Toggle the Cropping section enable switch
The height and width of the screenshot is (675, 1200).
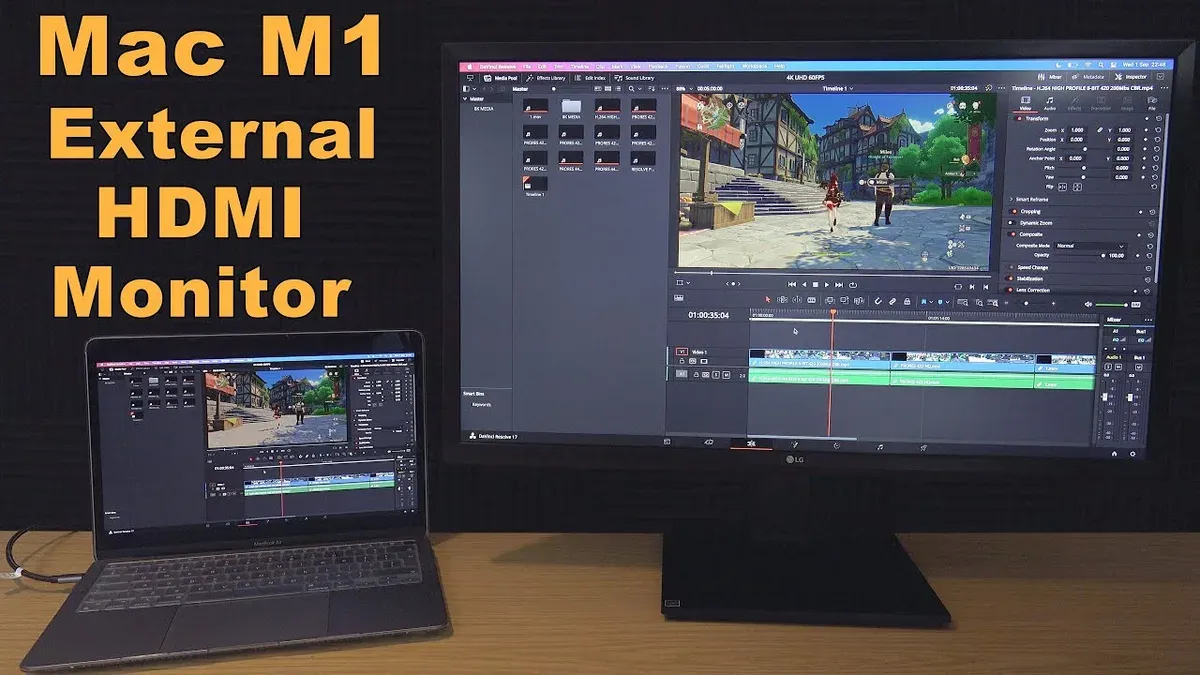pyautogui.click(x=1013, y=211)
